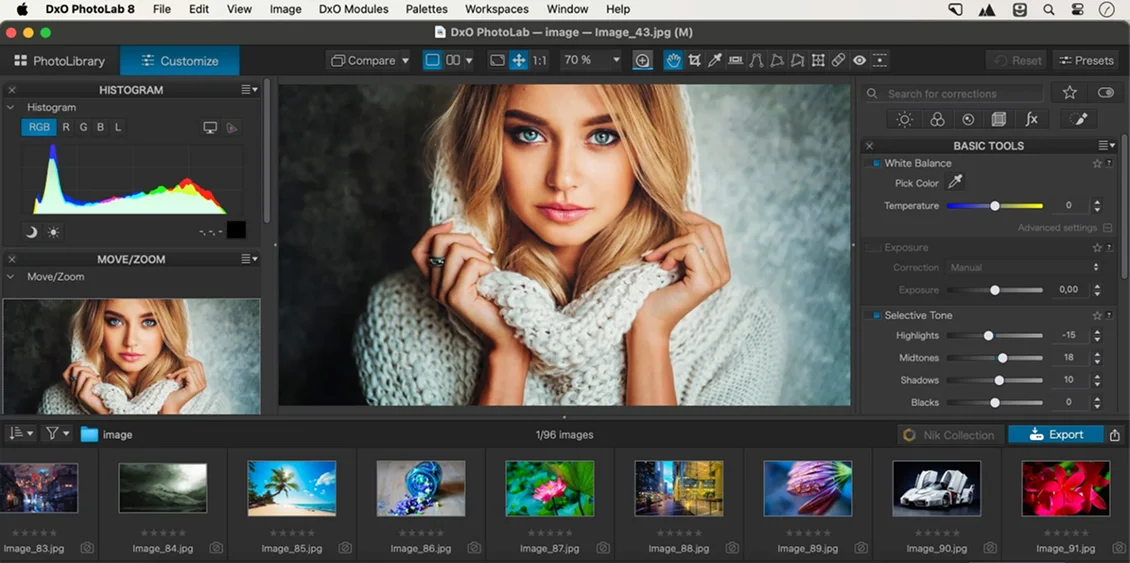Screen dimensions: 1130x563
Task: Open the Workspaces menu
Action: [x=497, y=9]
